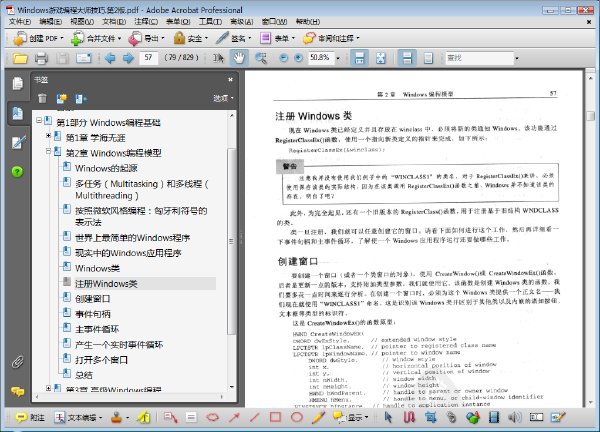Click the 显示 button in comment toolbar
Image resolution: width=600 pixels, height=432 pixels.
pos(351,417)
